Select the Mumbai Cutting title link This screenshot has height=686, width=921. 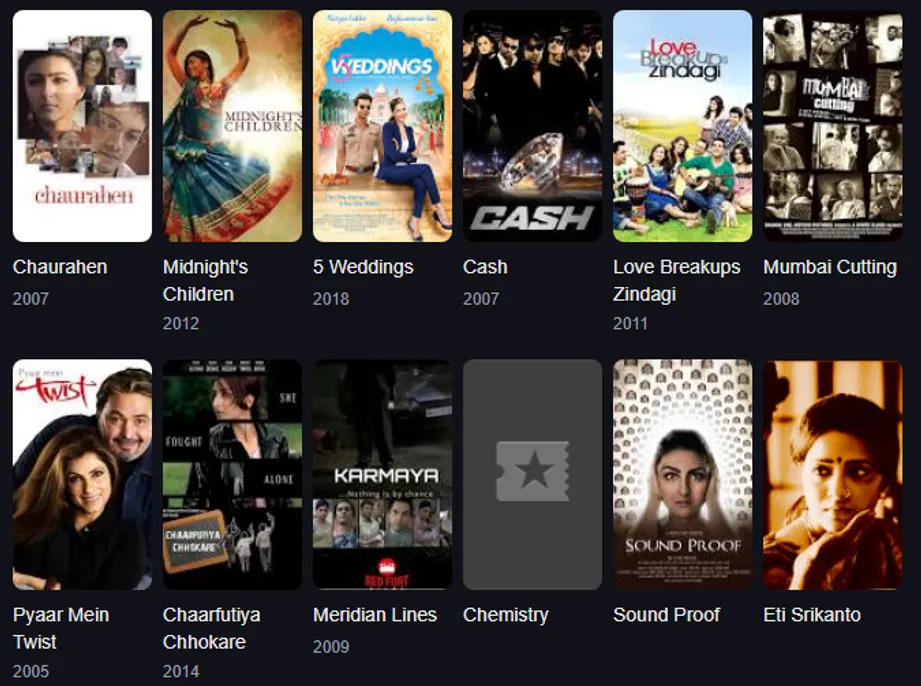[830, 267]
